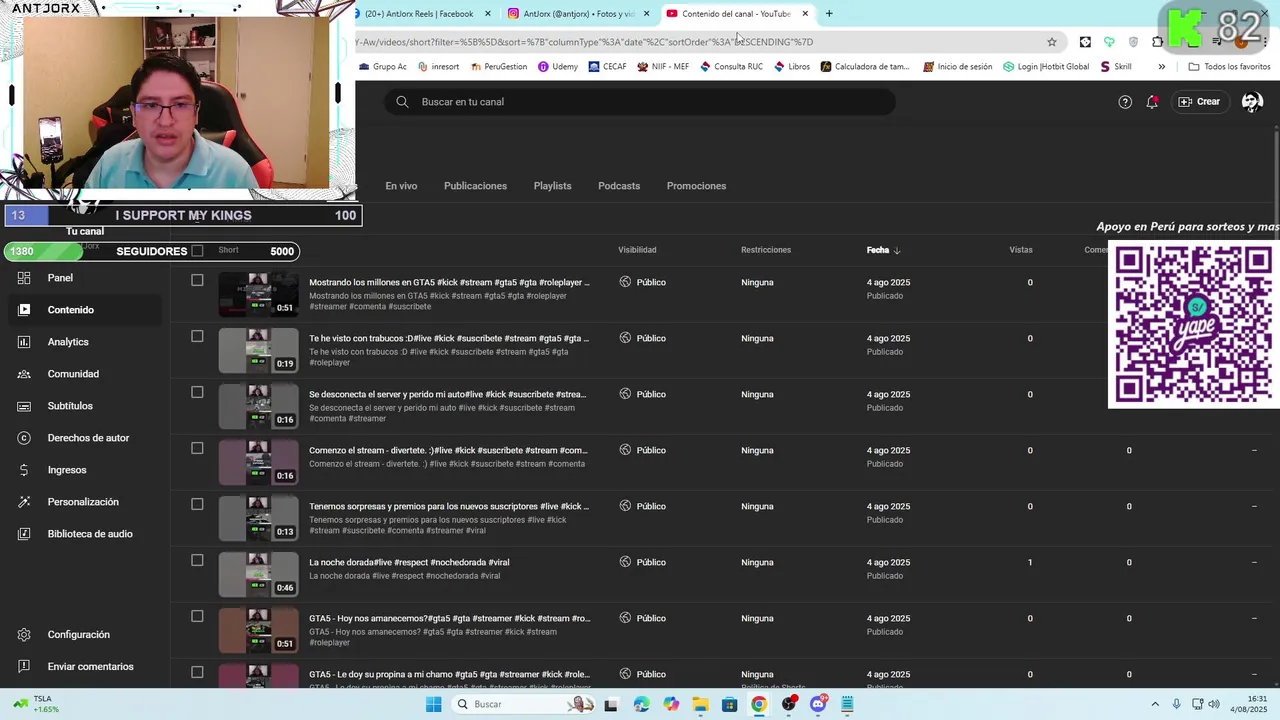1280x720 pixels.
Task: Open File Explorer from taskbar
Action: (x=700, y=704)
